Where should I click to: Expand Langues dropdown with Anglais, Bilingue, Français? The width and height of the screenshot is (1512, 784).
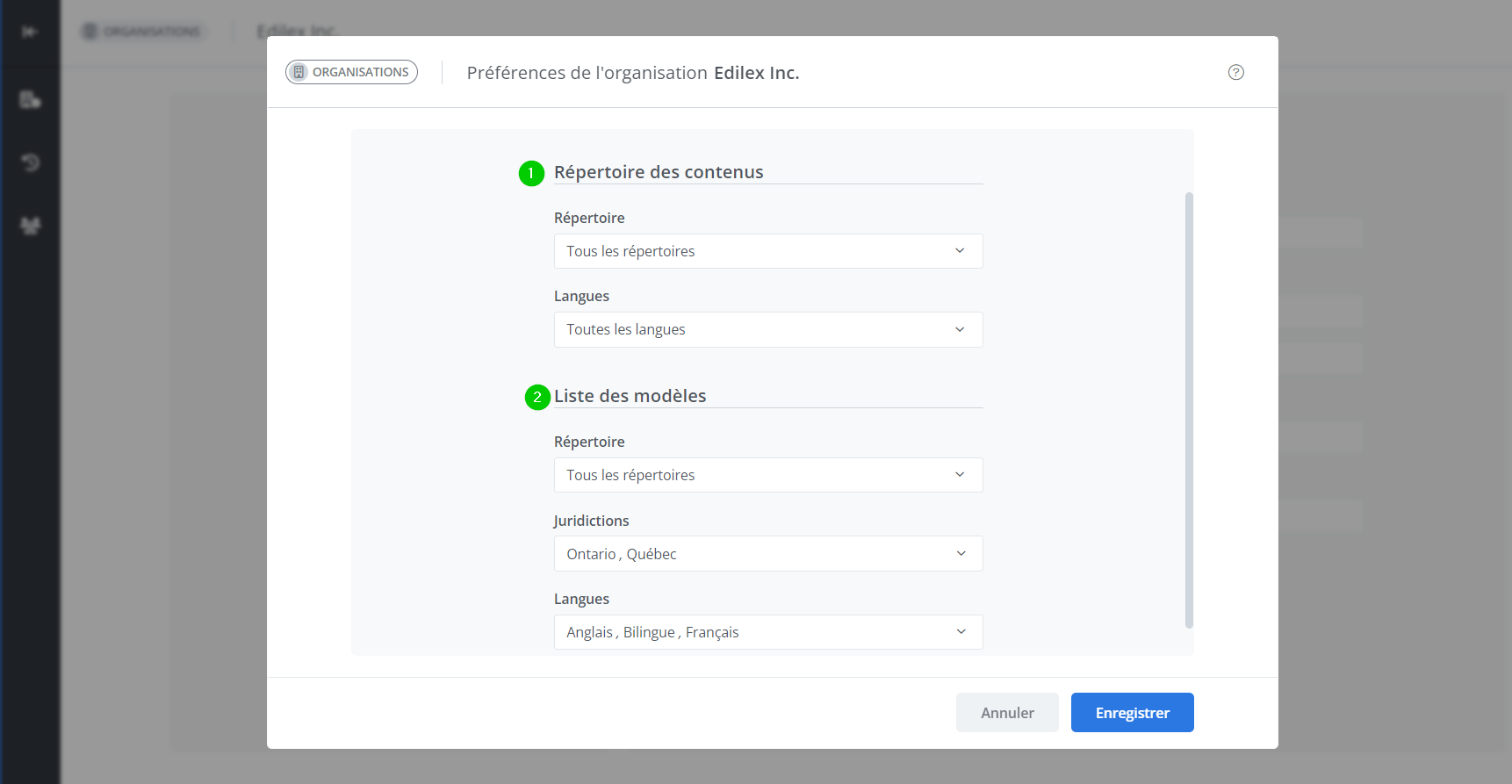point(767,632)
